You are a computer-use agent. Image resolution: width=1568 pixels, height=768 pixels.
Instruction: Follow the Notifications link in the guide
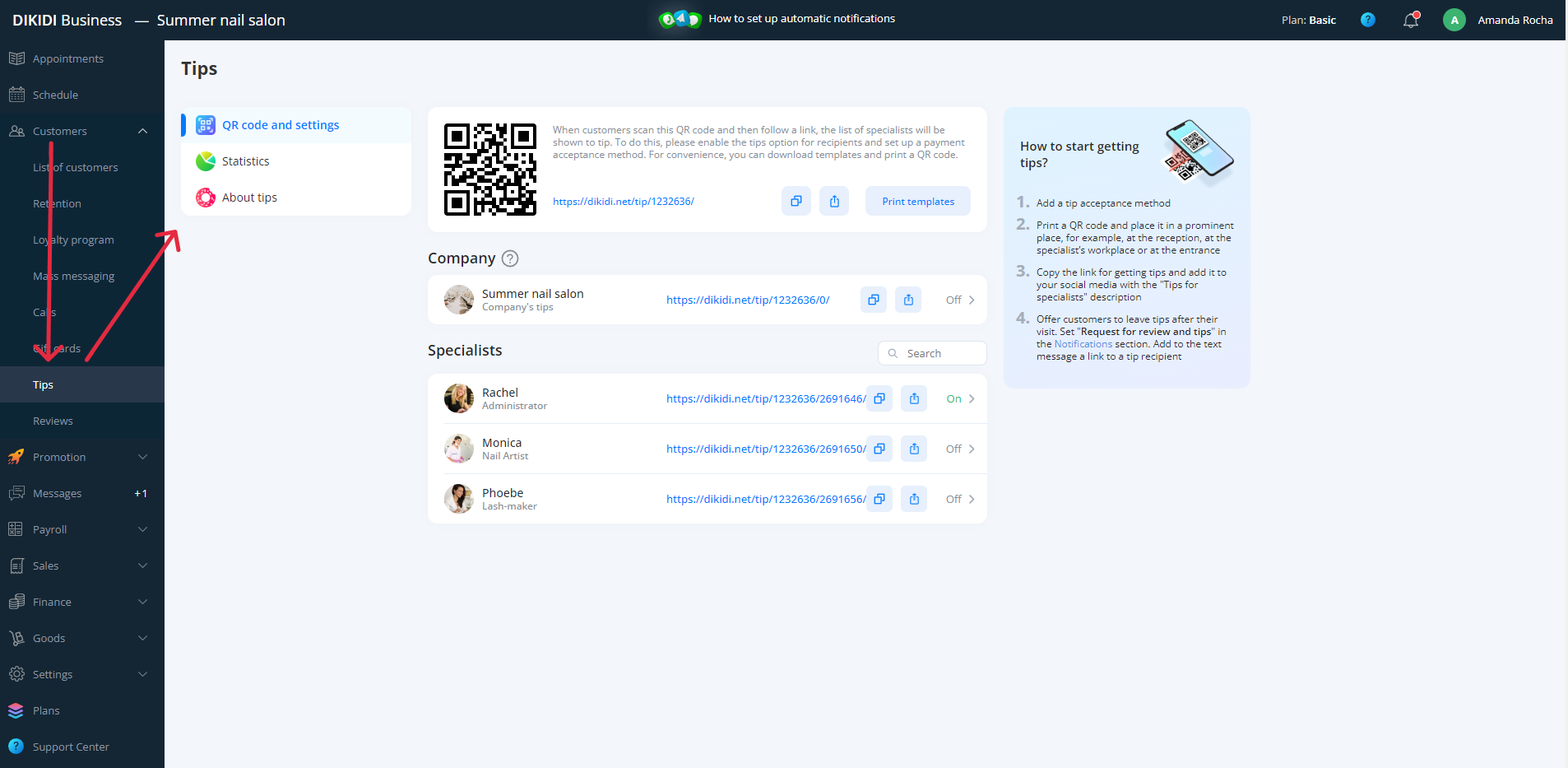pyautogui.click(x=1083, y=344)
